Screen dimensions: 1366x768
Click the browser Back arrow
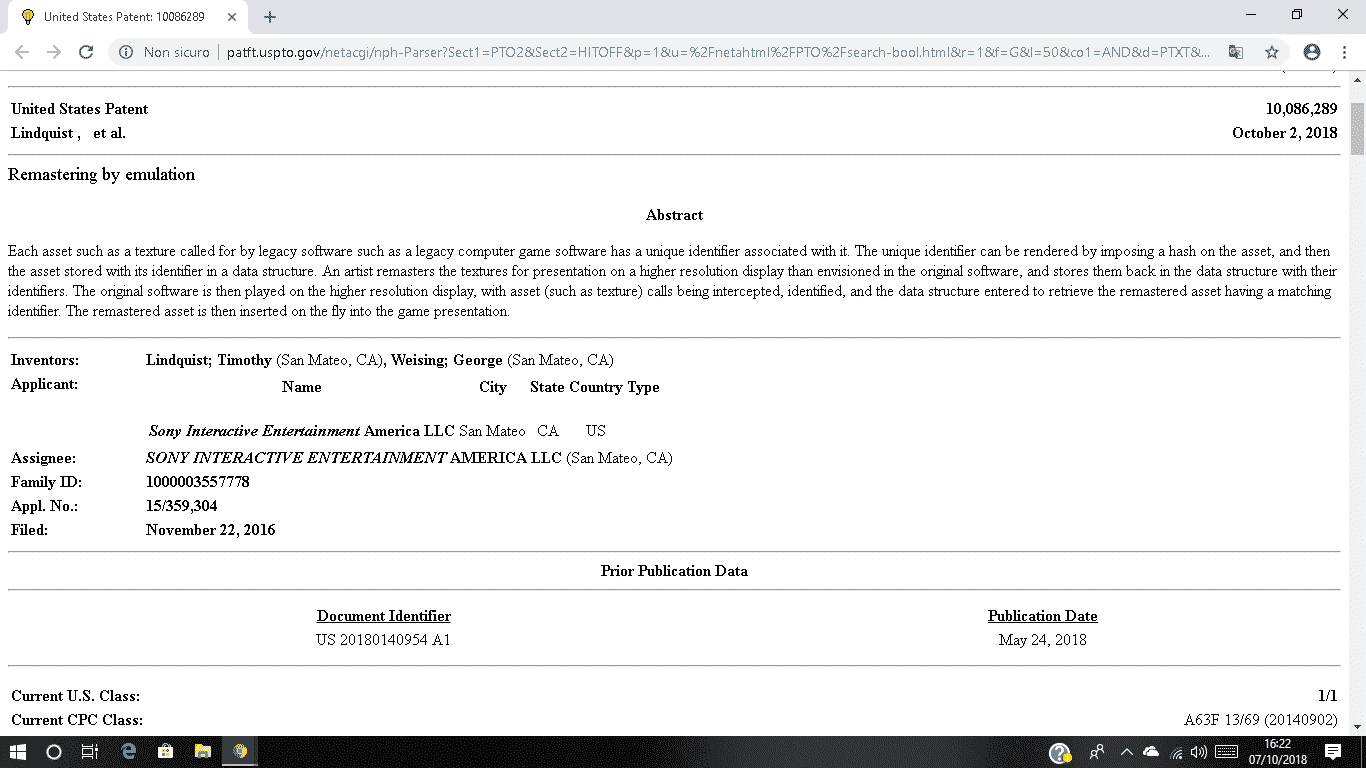pyautogui.click(x=22, y=52)
